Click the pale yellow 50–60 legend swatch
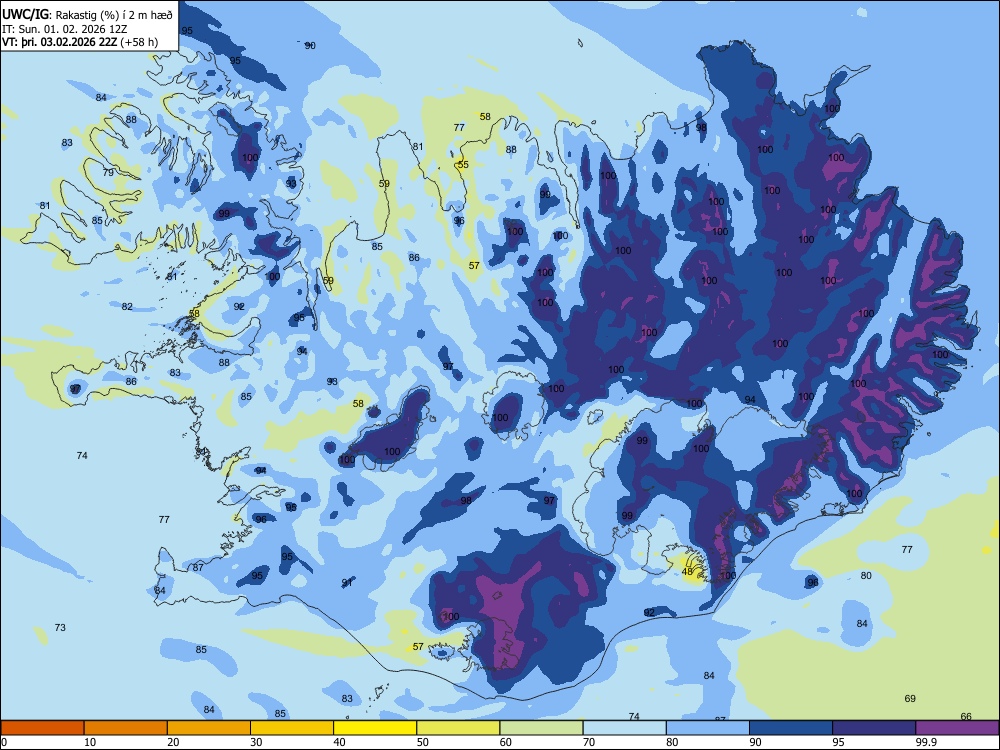Screen dimensions: 1000x750 pyautogui.click(x=459, y=728)
